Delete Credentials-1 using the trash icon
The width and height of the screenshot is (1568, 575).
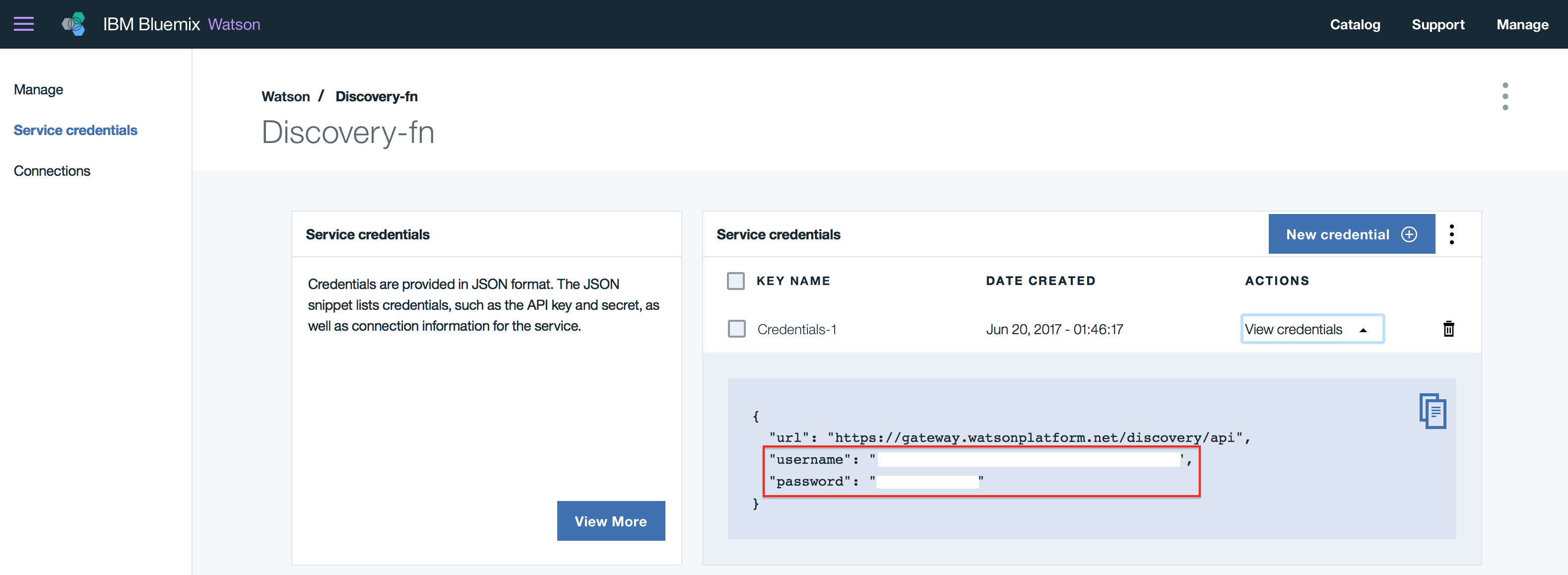pos(1448,329)
